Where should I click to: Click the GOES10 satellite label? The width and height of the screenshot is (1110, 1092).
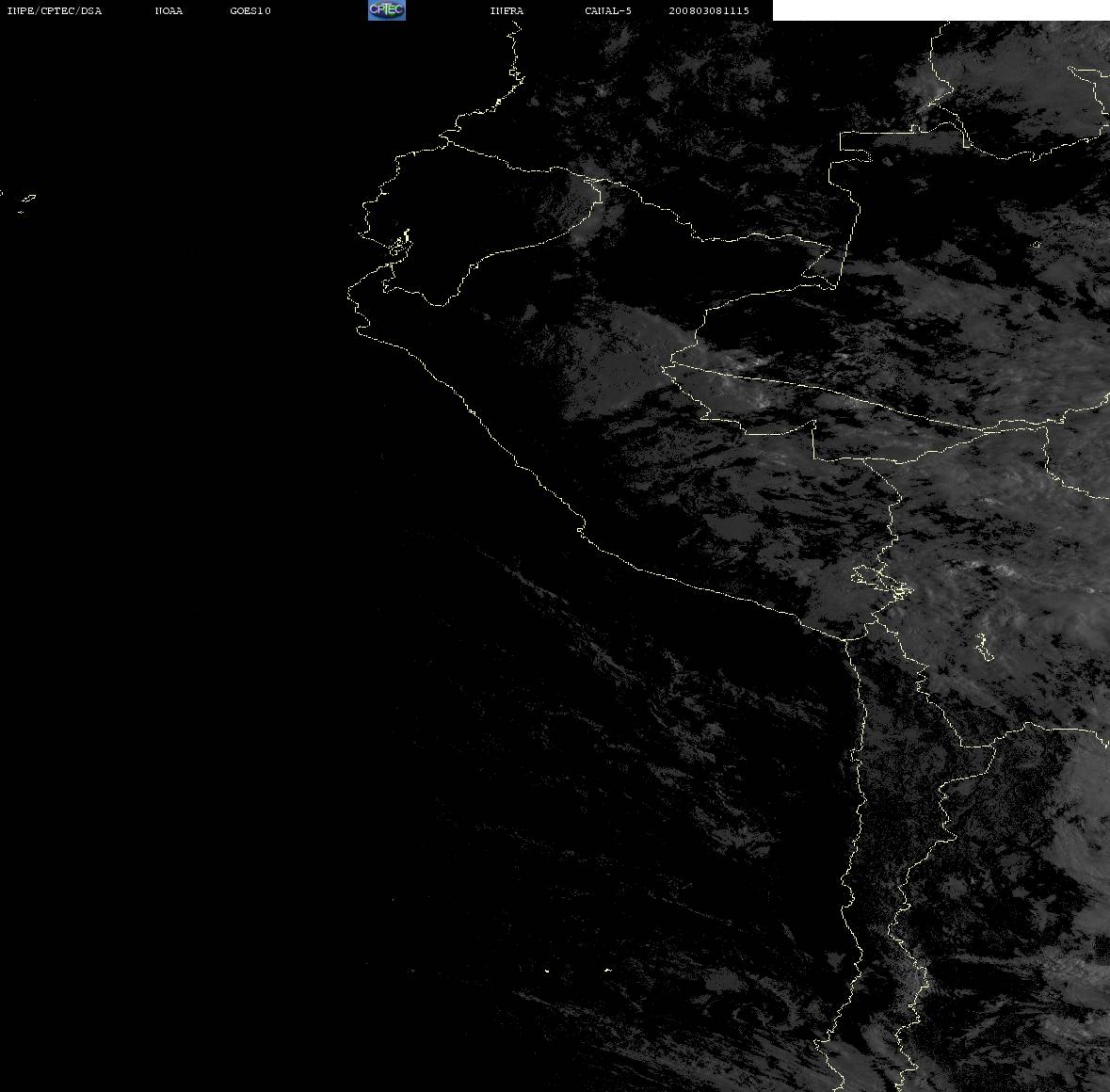click(250, 10)
